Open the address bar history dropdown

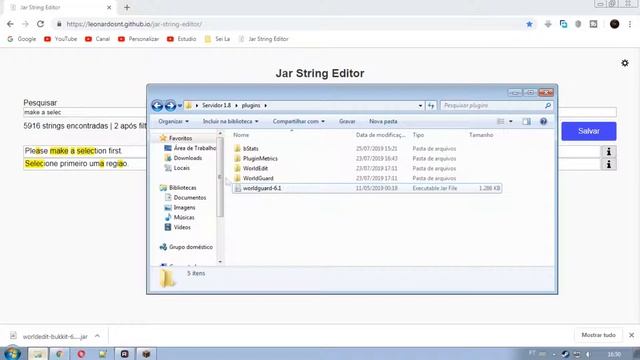[420, 106]
